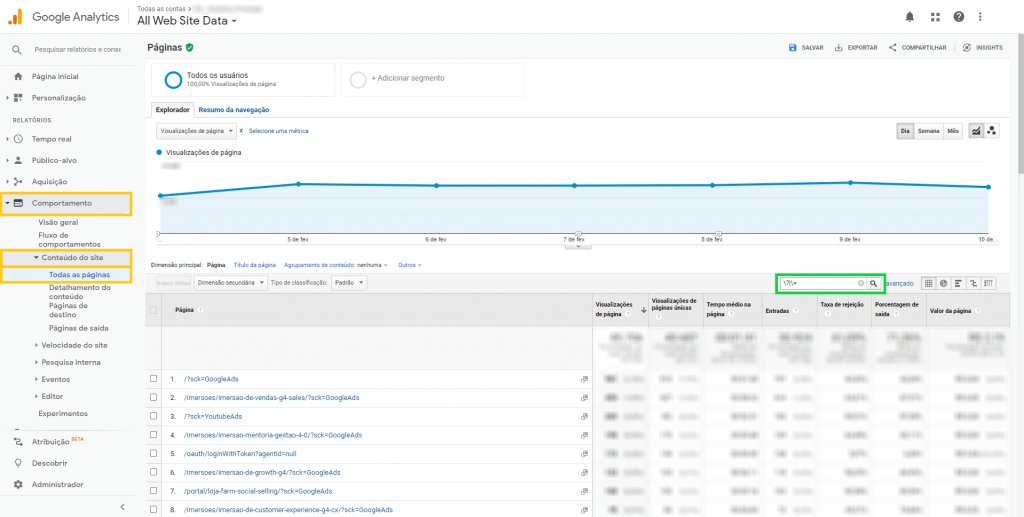Check the imersao-mentoria-gestao-4-0 row box
The width and height of the screenshot is (1024, 517).
coord(153,435)
